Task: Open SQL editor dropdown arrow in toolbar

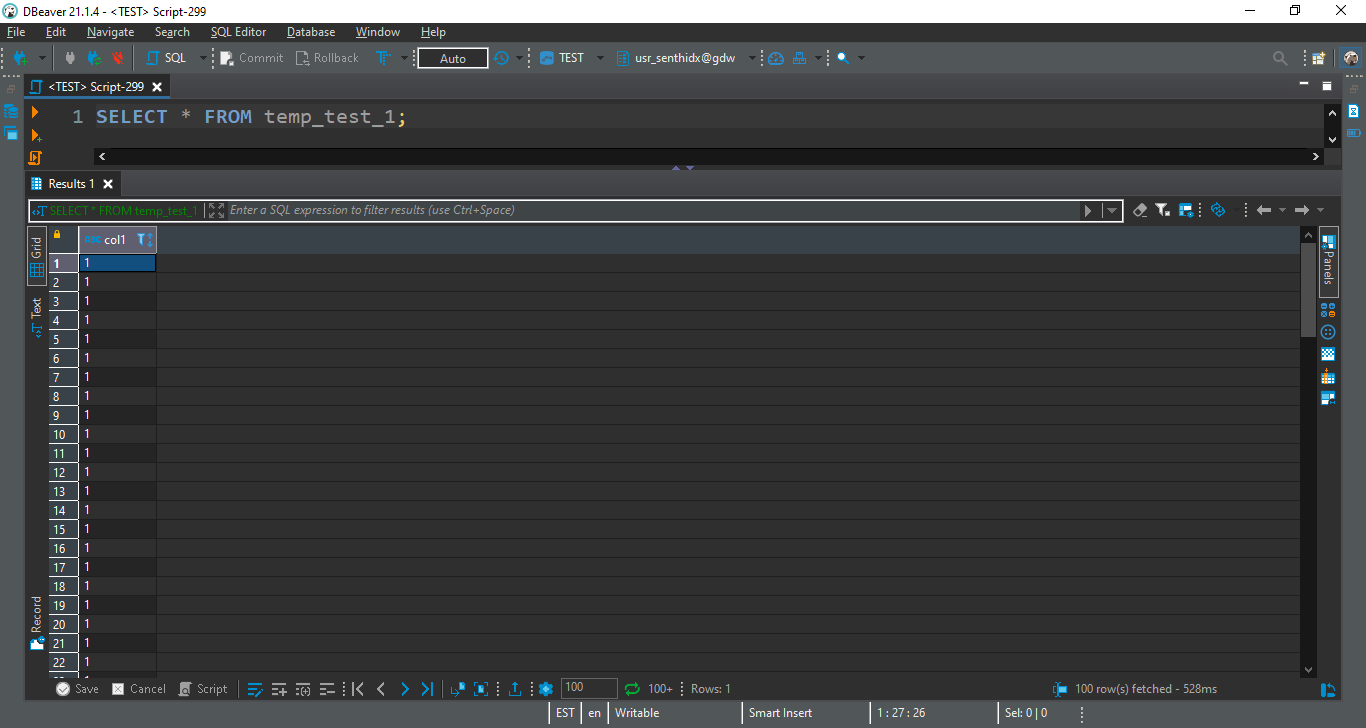Action: click(x=203, y=58)
